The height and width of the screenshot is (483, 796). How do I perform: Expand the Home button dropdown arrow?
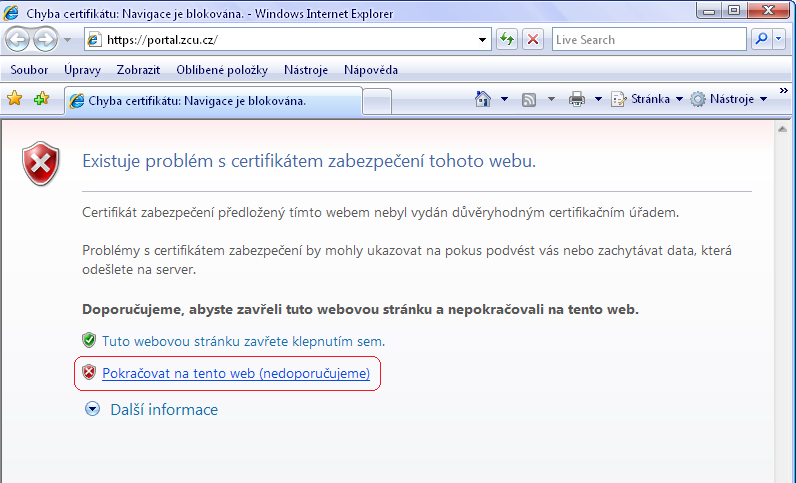[x=504, y=99]
